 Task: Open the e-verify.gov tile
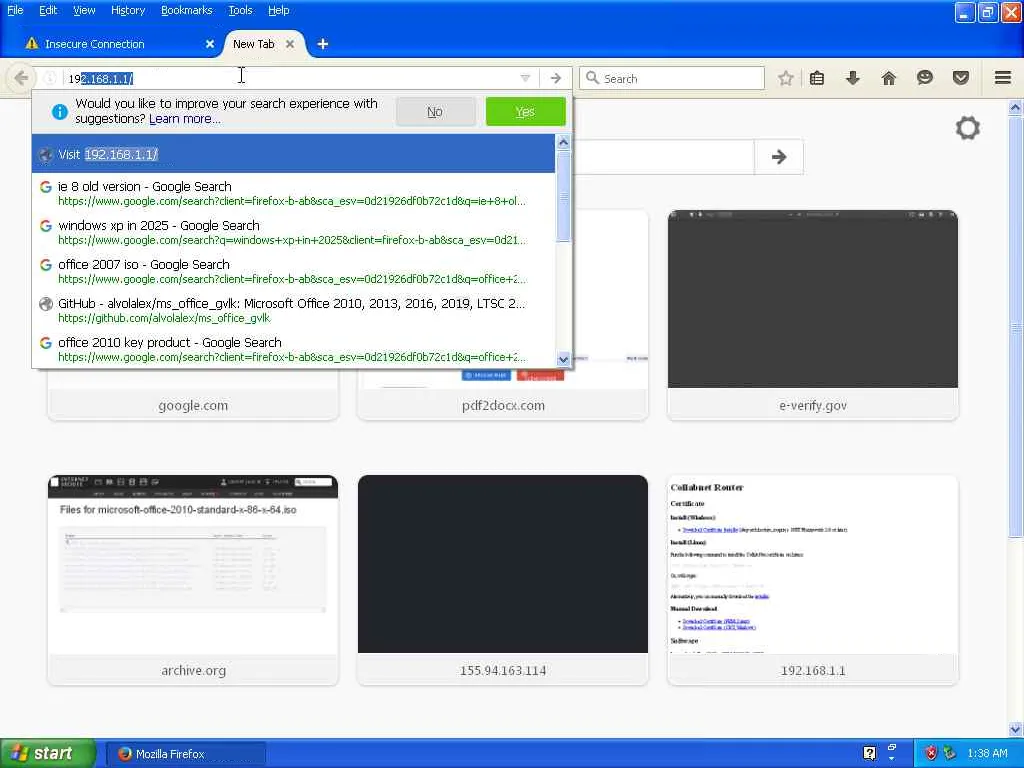pyautogui.click(x=812, y=315)
